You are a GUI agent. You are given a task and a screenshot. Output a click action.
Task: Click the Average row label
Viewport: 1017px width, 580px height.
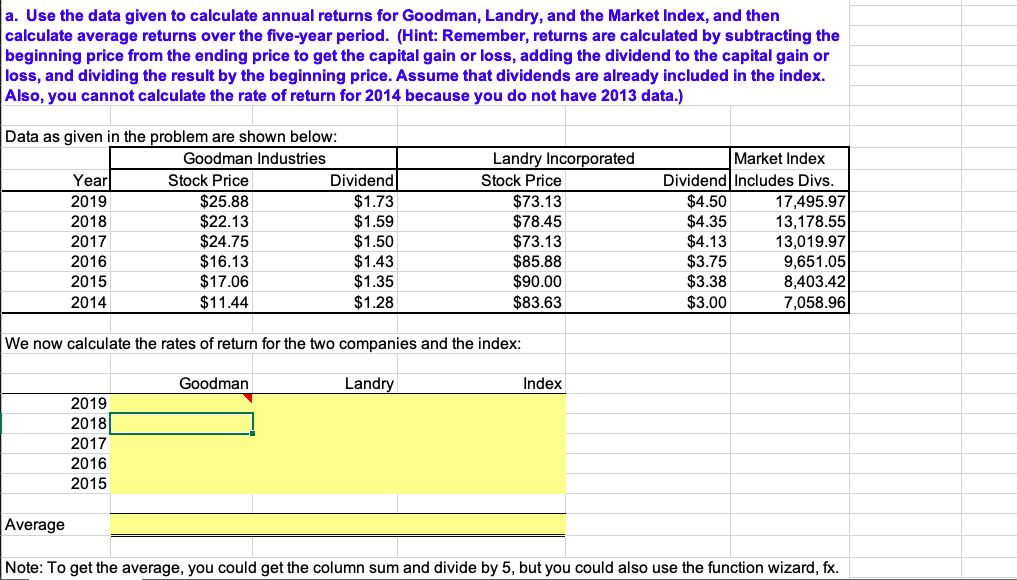coord(35,524)
